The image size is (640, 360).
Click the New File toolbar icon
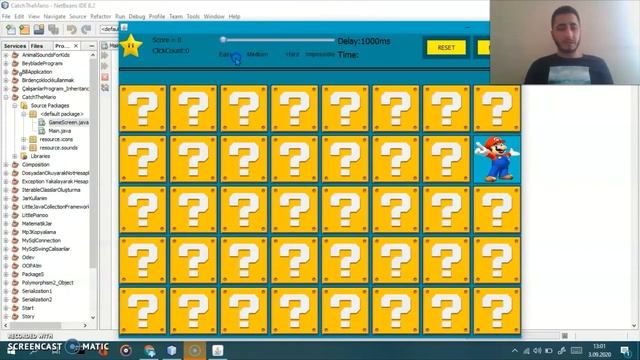11,30
